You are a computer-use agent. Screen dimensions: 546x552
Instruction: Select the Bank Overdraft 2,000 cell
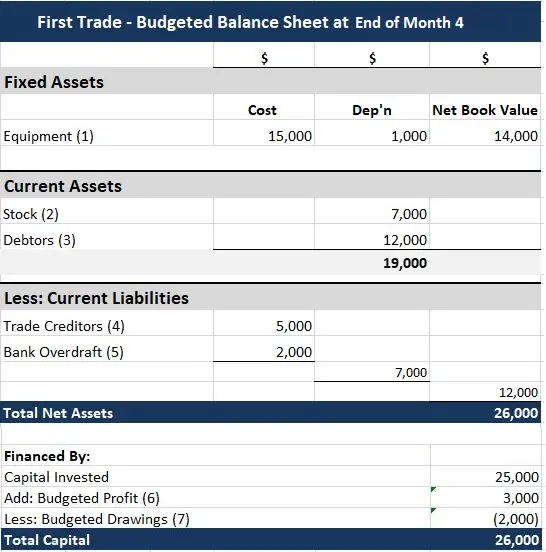[264, 352]
